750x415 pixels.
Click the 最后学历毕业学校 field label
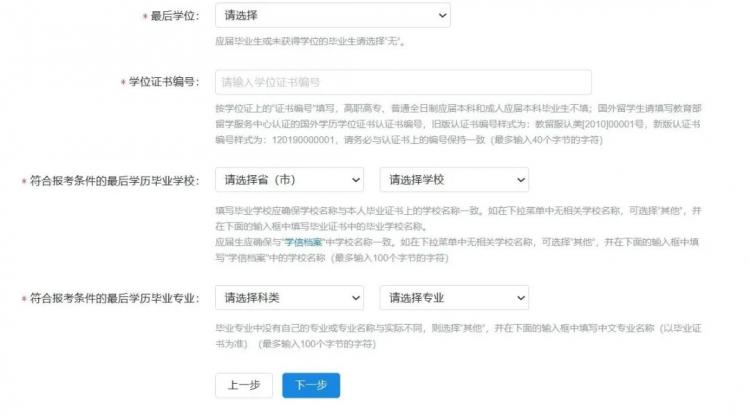115,181
